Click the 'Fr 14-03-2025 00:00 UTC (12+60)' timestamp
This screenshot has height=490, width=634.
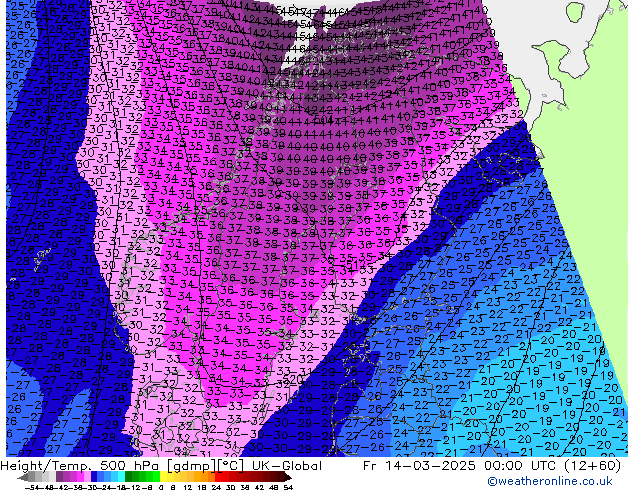[x=492, y=466]
